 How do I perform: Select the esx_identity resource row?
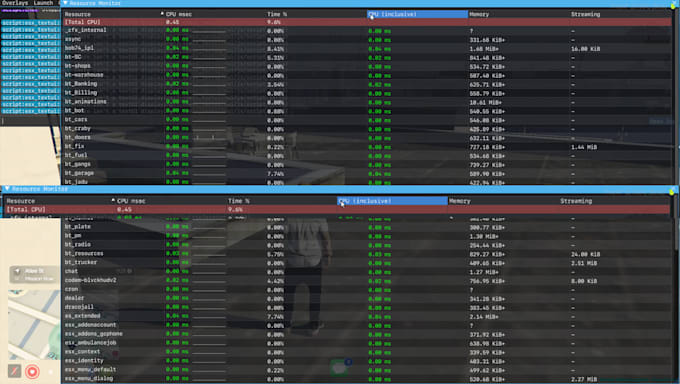366,361
